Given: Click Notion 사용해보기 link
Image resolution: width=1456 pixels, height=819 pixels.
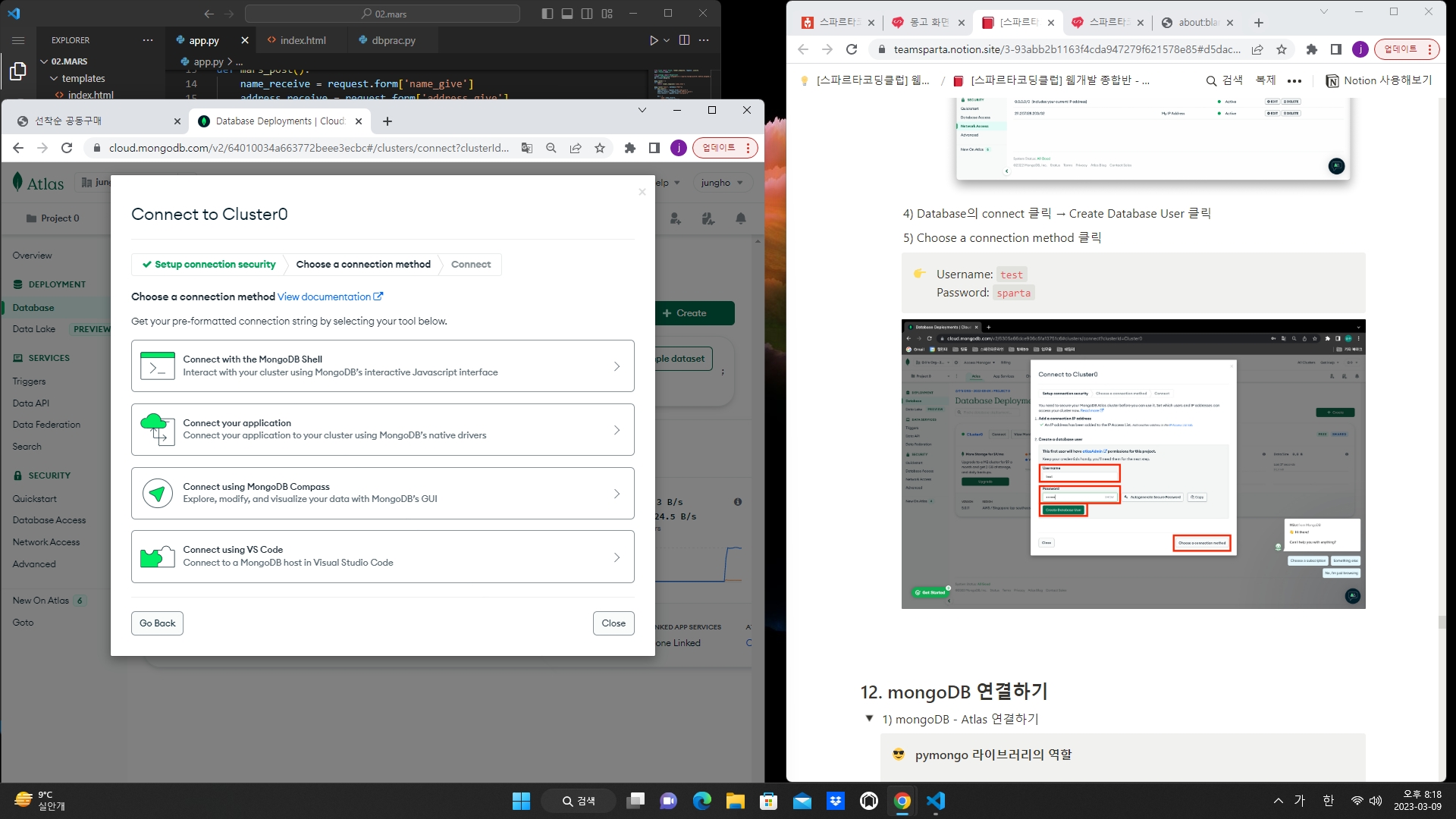Looking at the screenshot, I should [1379, 80].
